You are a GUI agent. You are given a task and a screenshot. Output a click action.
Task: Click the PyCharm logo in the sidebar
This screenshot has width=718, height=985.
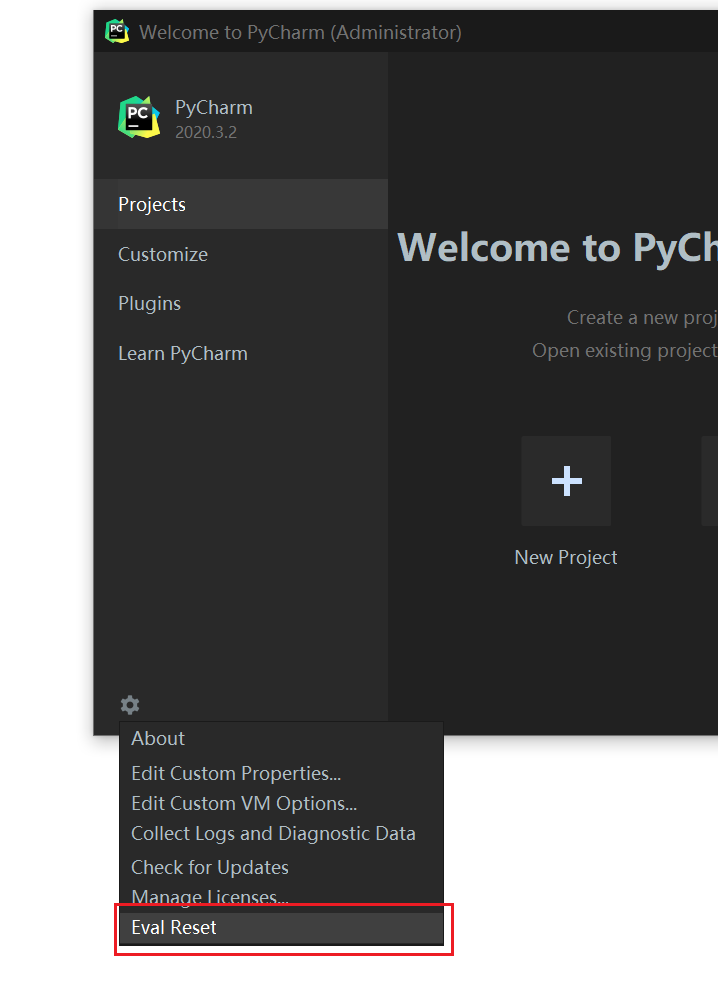[x=139, y=117]
